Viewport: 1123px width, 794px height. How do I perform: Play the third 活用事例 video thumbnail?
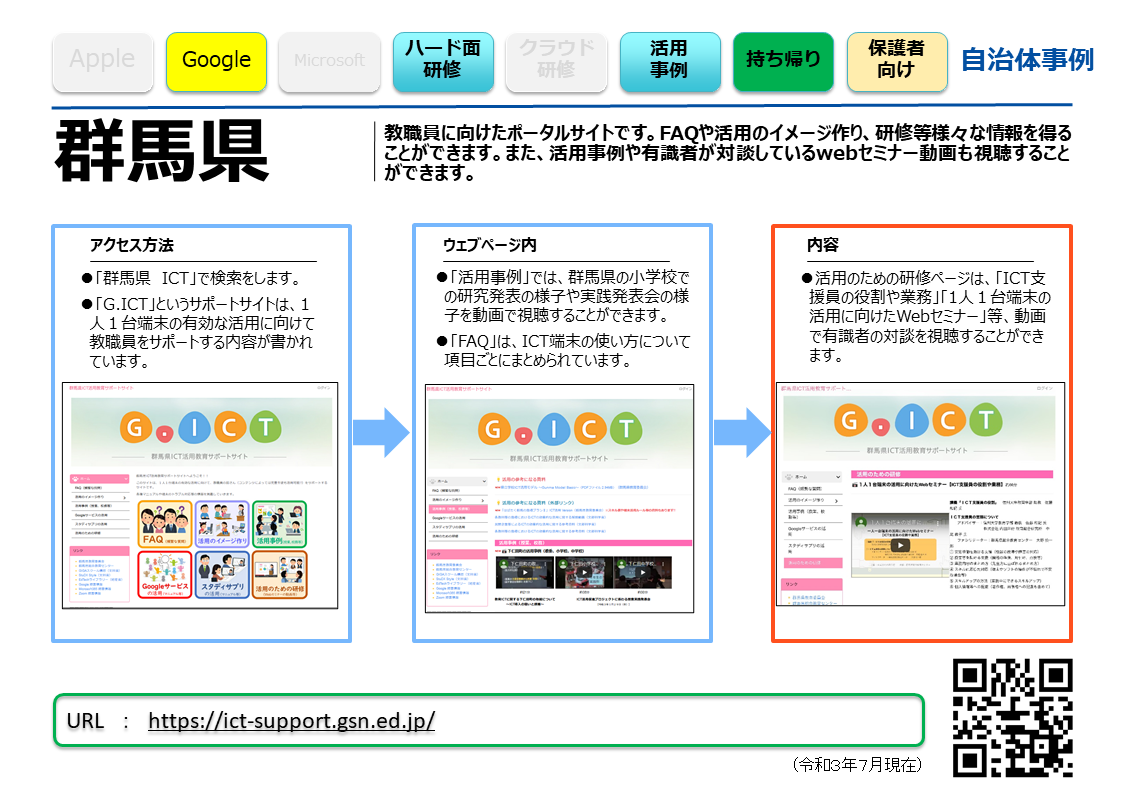643,572
